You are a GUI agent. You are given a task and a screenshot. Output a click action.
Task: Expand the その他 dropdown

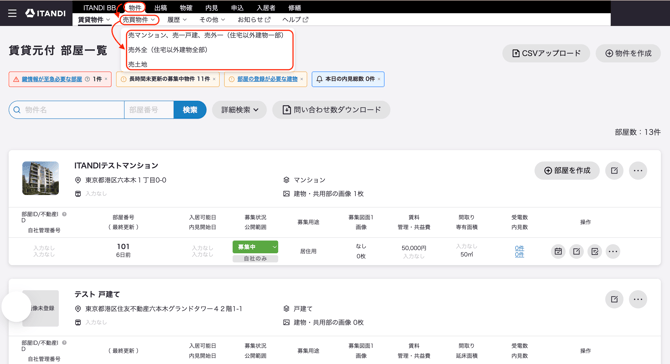pos(212,20)
